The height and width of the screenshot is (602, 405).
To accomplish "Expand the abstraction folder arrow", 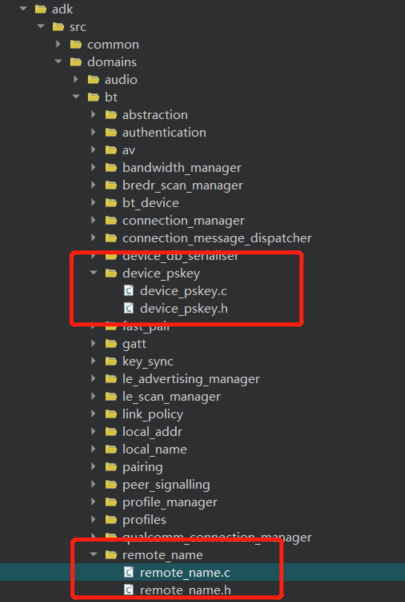I will click(x=93, y=114).
